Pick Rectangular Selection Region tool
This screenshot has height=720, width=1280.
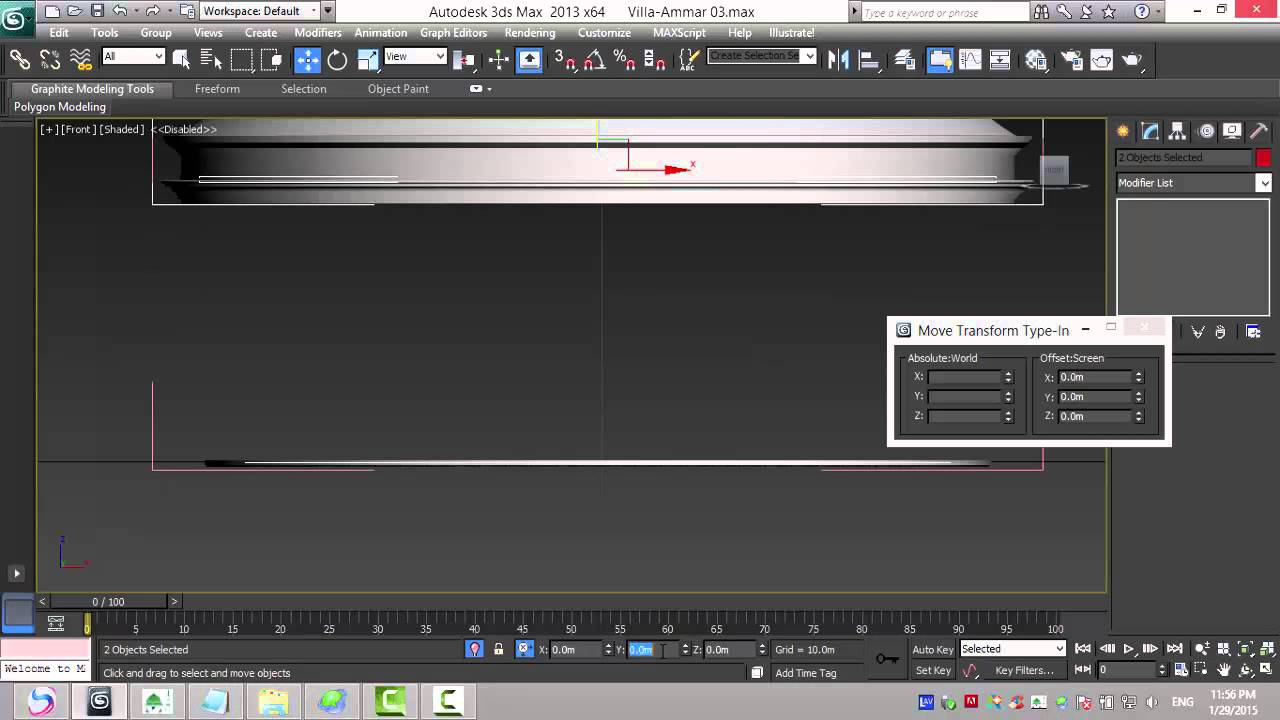[x=242, y=60]
